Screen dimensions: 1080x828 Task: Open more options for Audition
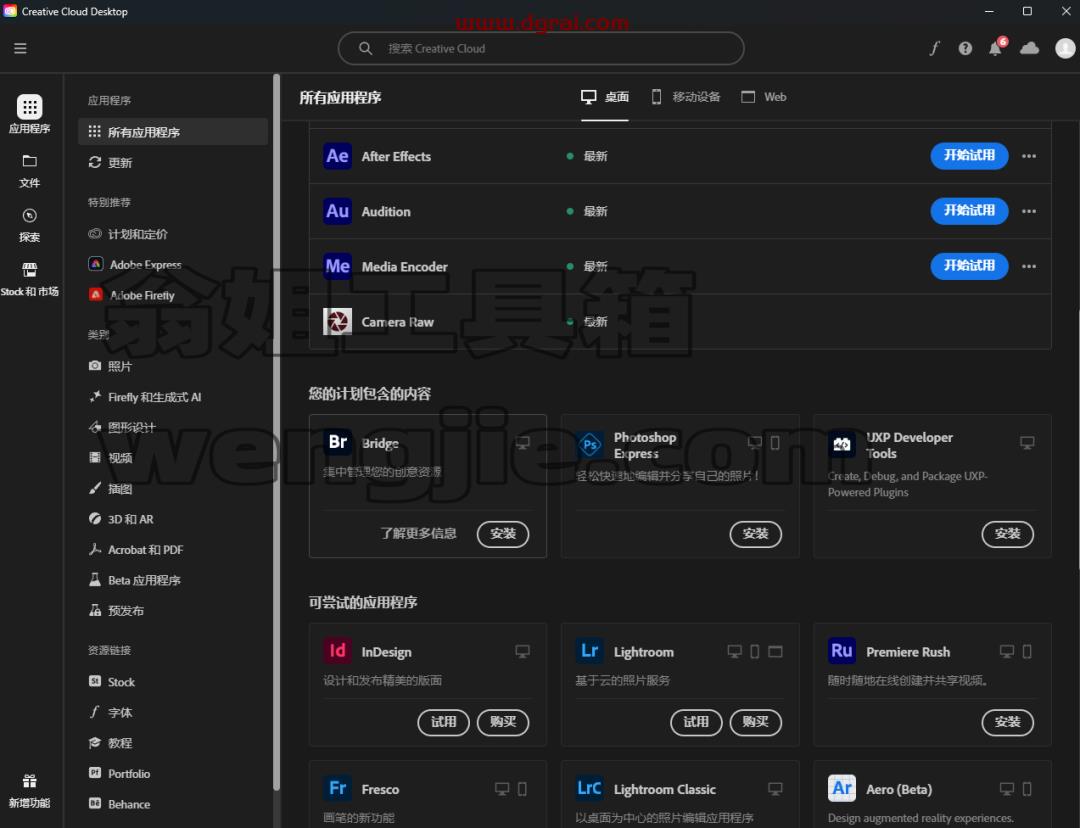(1029, 211)
